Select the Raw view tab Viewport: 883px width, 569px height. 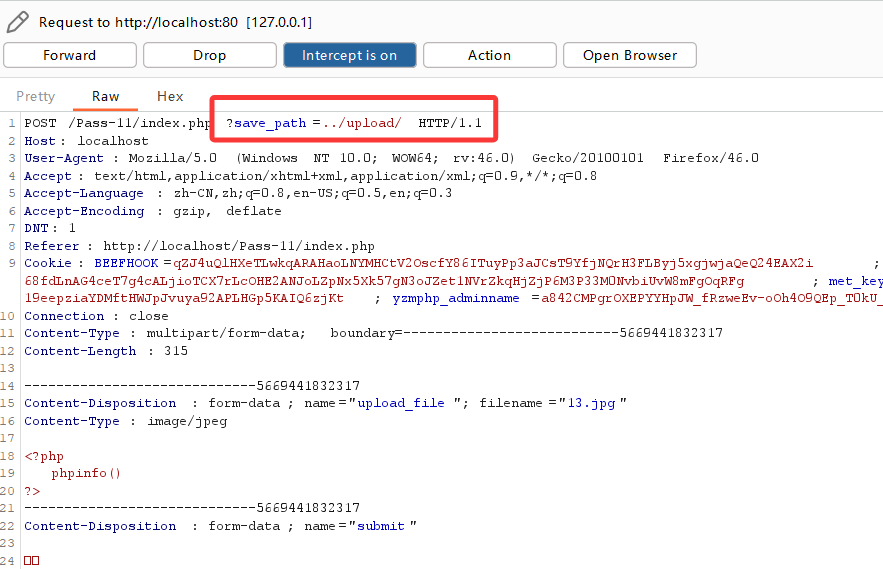(x=105, y=96)
